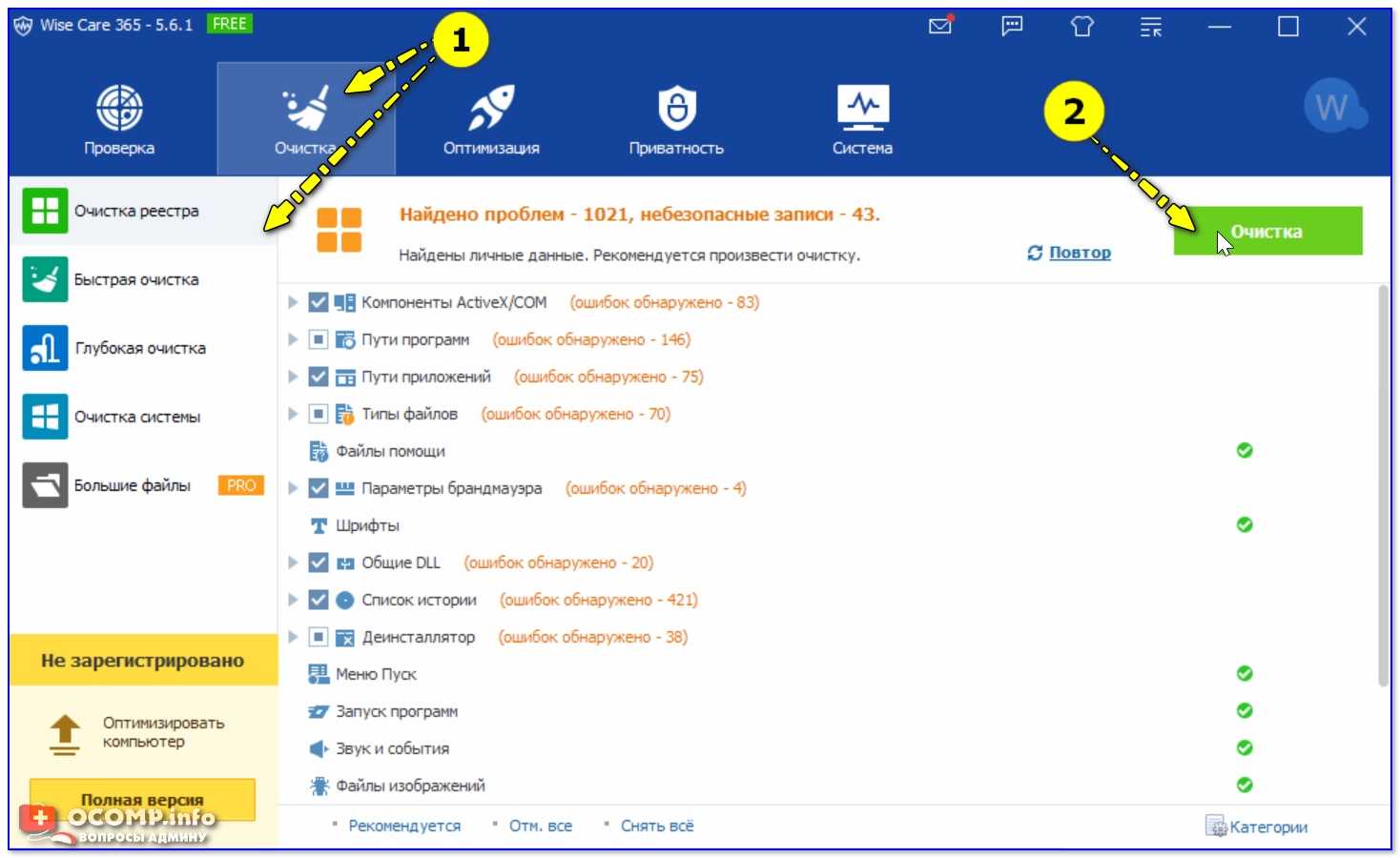Viewport: 1400px width, 858px height.
Task: Click the Не зарегистрировано banner
Action: point(143,660)
